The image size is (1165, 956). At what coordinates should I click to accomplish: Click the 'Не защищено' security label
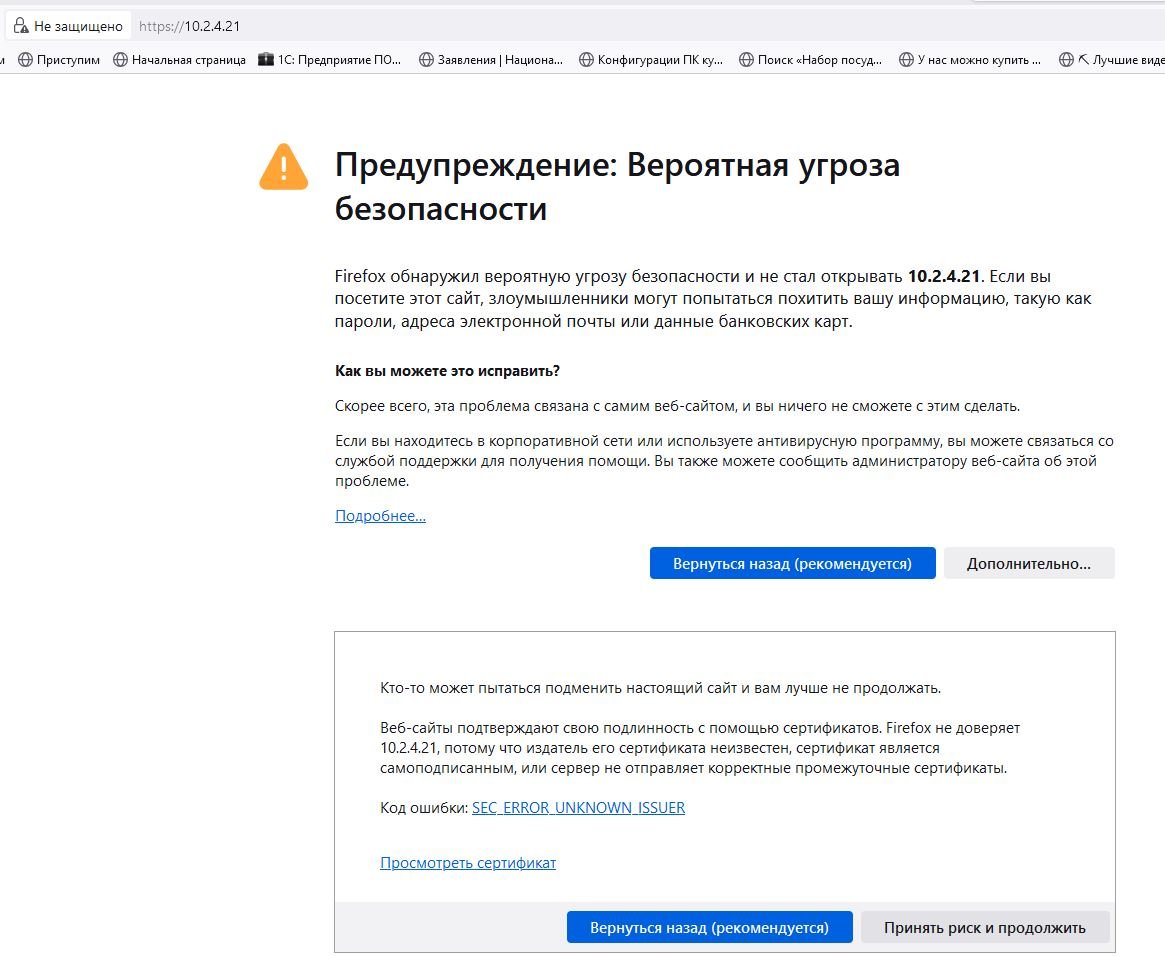point(78,26)
